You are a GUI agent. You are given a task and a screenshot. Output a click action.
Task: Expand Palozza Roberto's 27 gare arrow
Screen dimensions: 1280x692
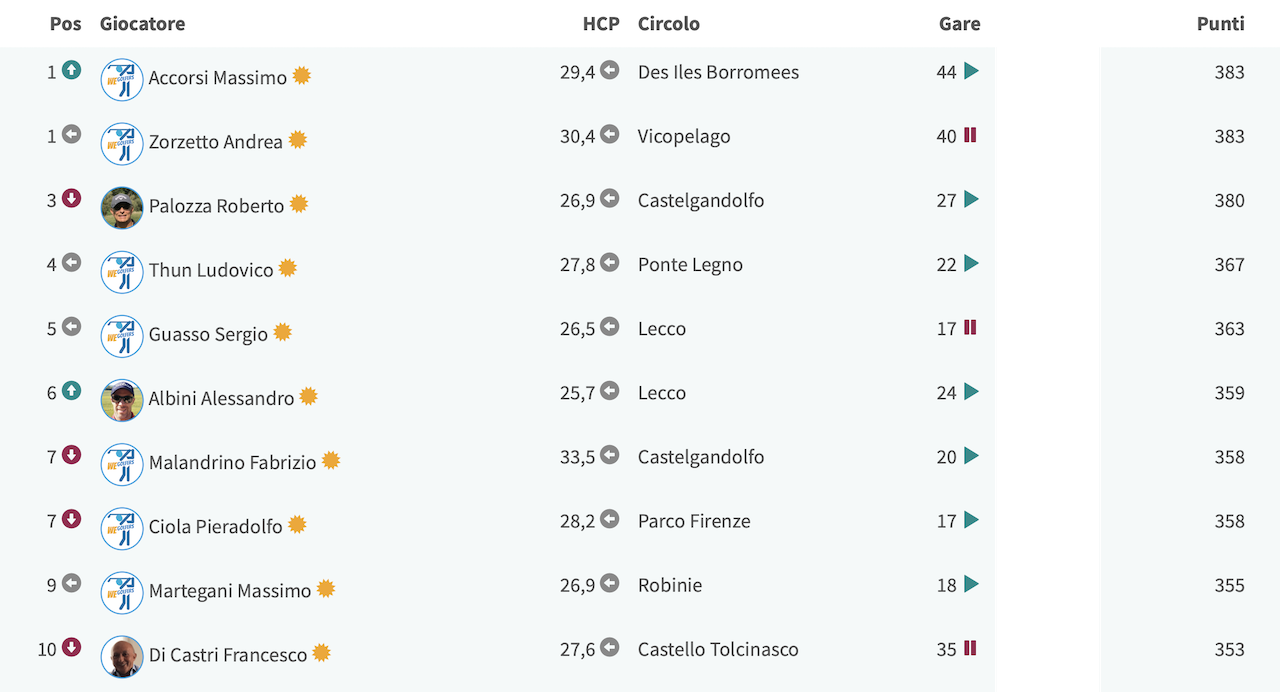971,199
